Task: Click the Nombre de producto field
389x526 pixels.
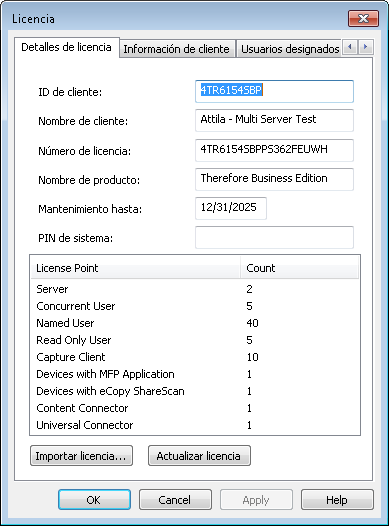Action: point(274,179)
